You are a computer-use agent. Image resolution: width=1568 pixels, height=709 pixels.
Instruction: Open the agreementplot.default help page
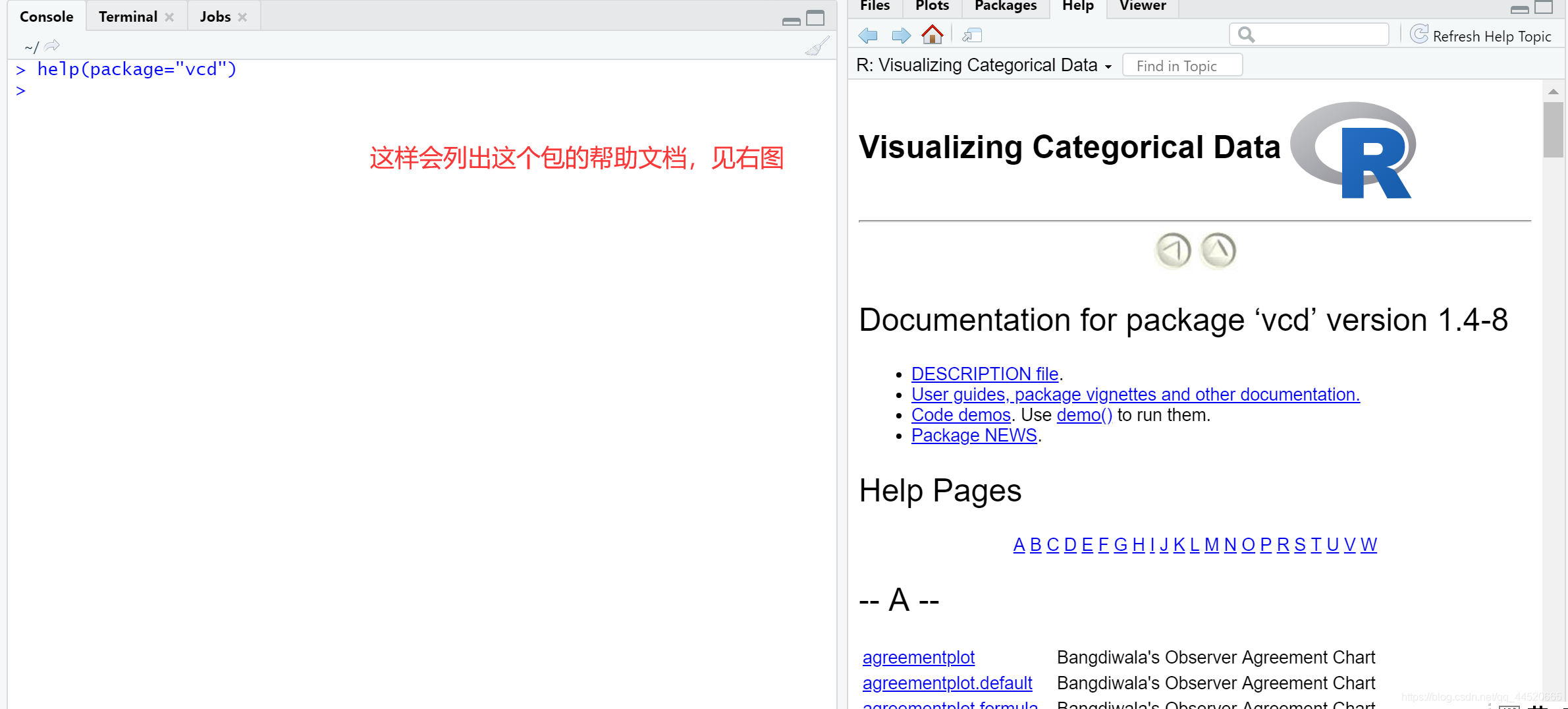click(x=947, y=683)
